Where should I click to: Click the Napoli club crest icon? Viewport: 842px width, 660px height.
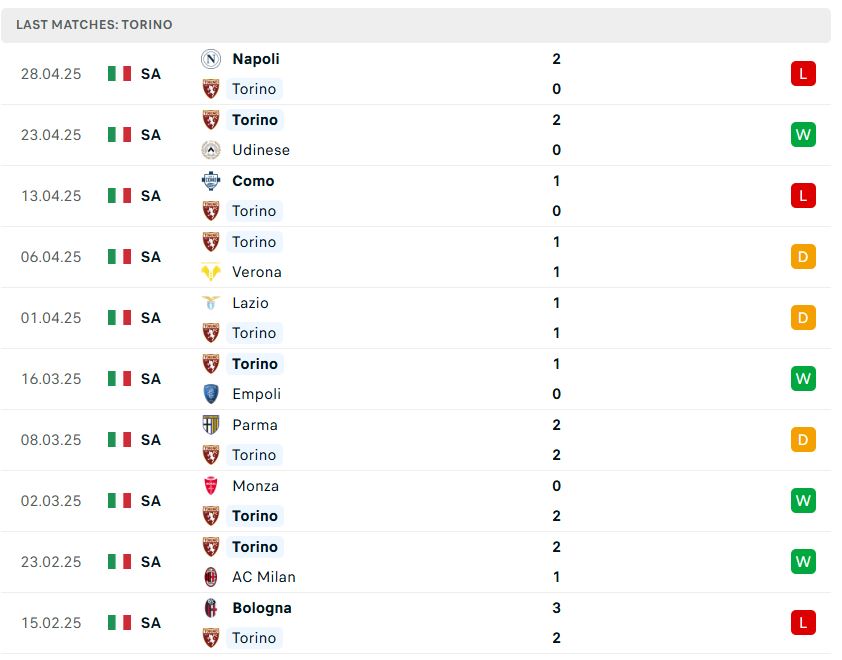210,59
